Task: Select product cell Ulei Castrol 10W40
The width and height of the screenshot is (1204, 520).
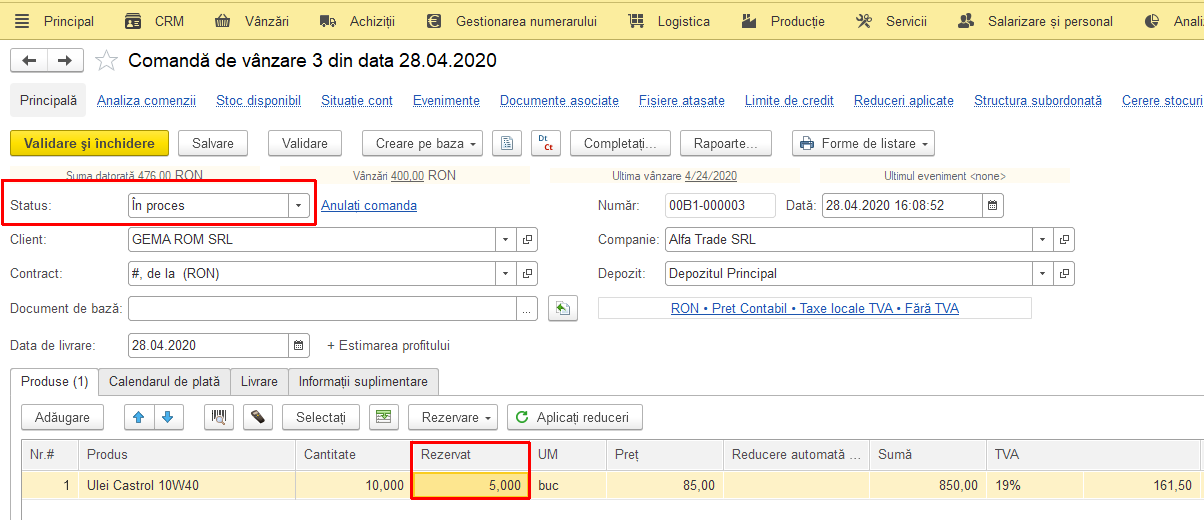Action: (x=187, y=485)
